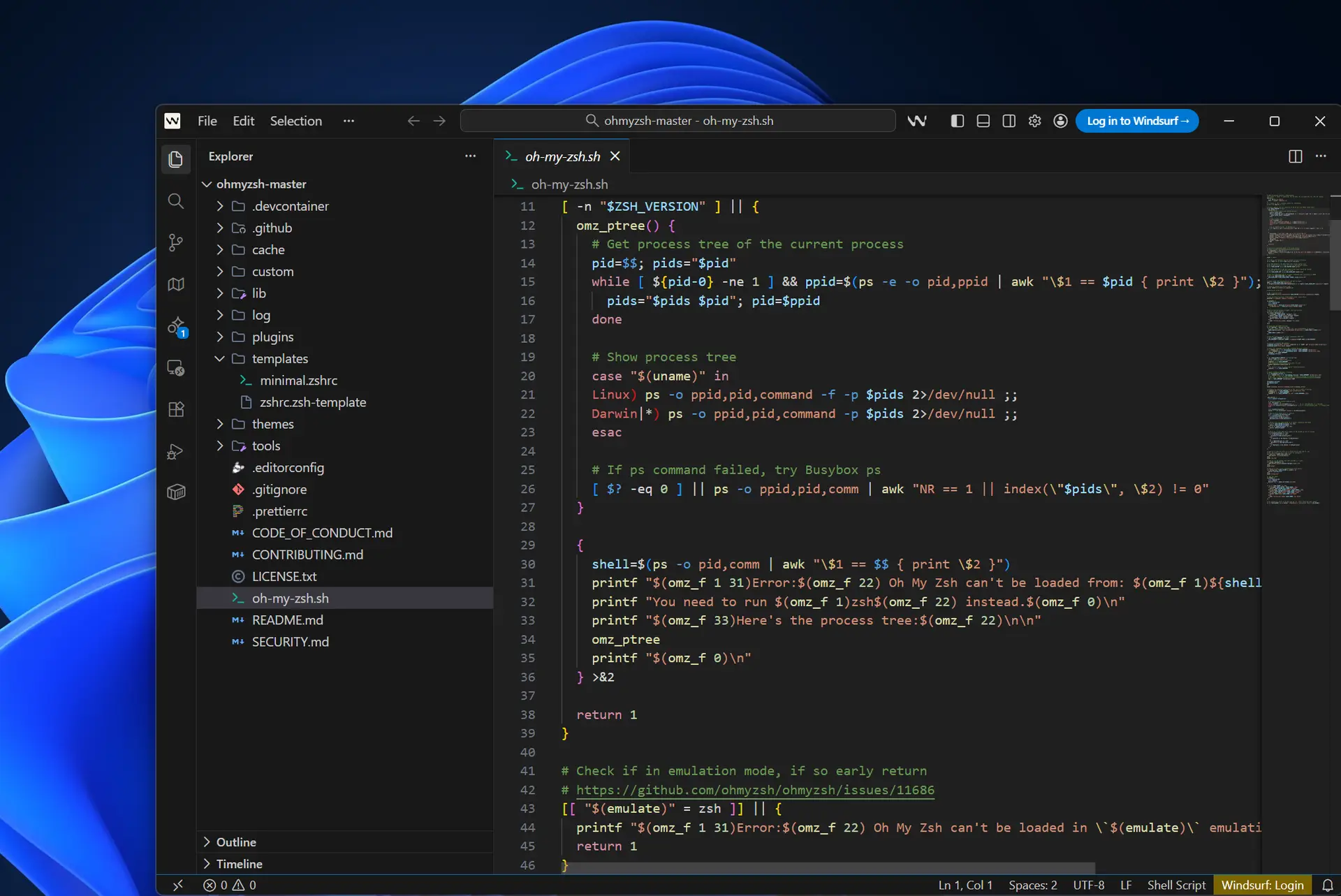This screenshot has height=896, width=1341.
Task: Click Log in to Windsurf button
Action: [x=1136, y=121]
